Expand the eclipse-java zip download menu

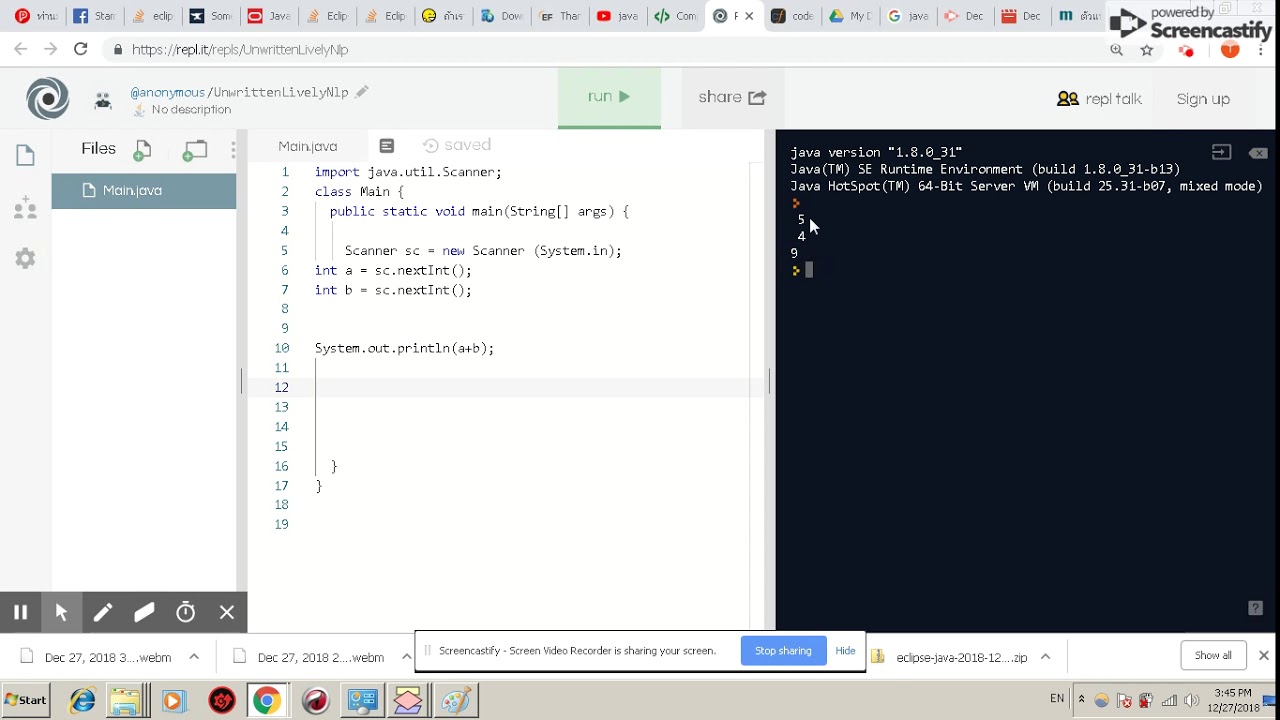[1045, 657]
